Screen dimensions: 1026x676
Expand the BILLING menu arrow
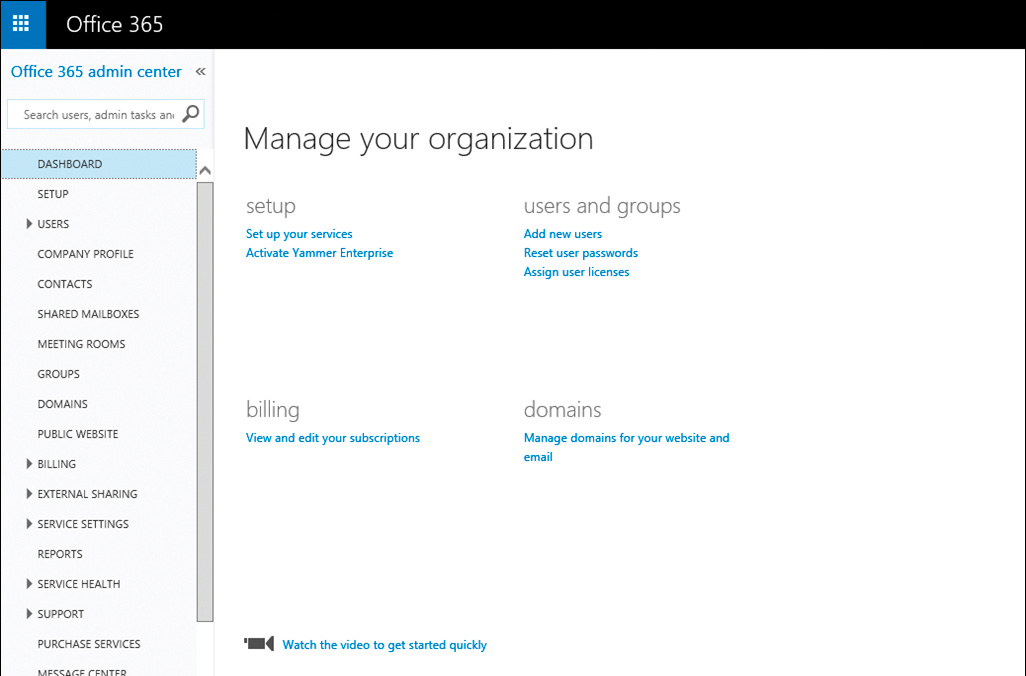(x=29, y=463)
